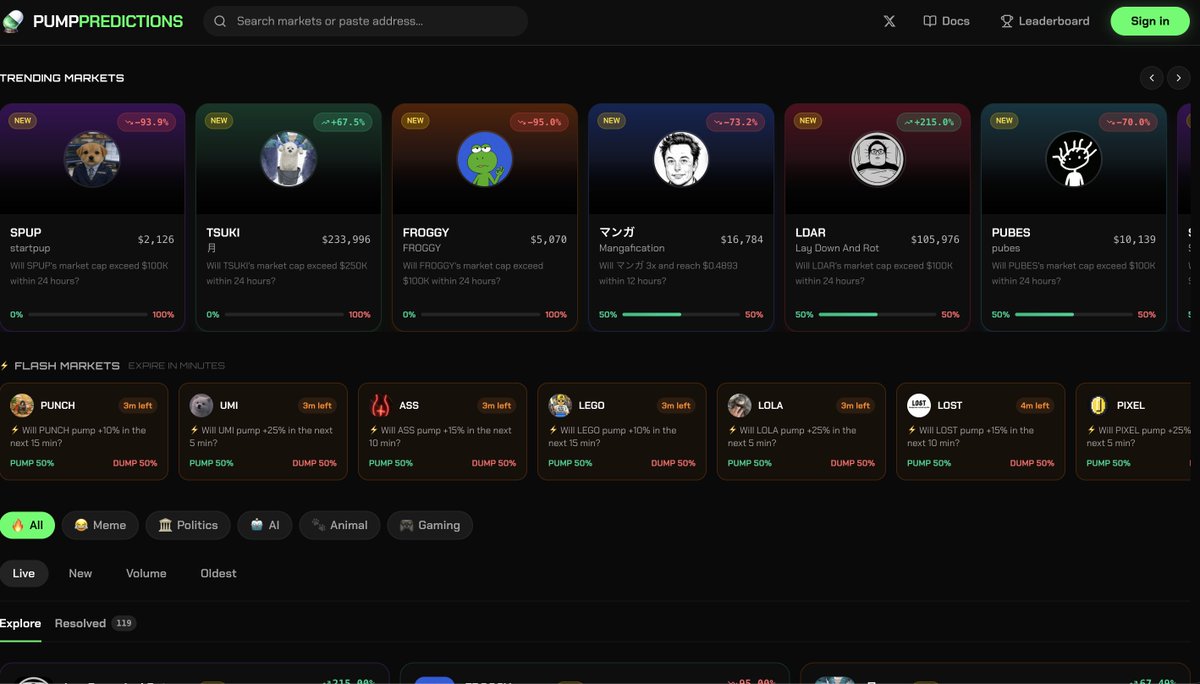Click the FROGGY $5,070 market cap
This screenshot has height=684, width=1200.
point(549,240)
